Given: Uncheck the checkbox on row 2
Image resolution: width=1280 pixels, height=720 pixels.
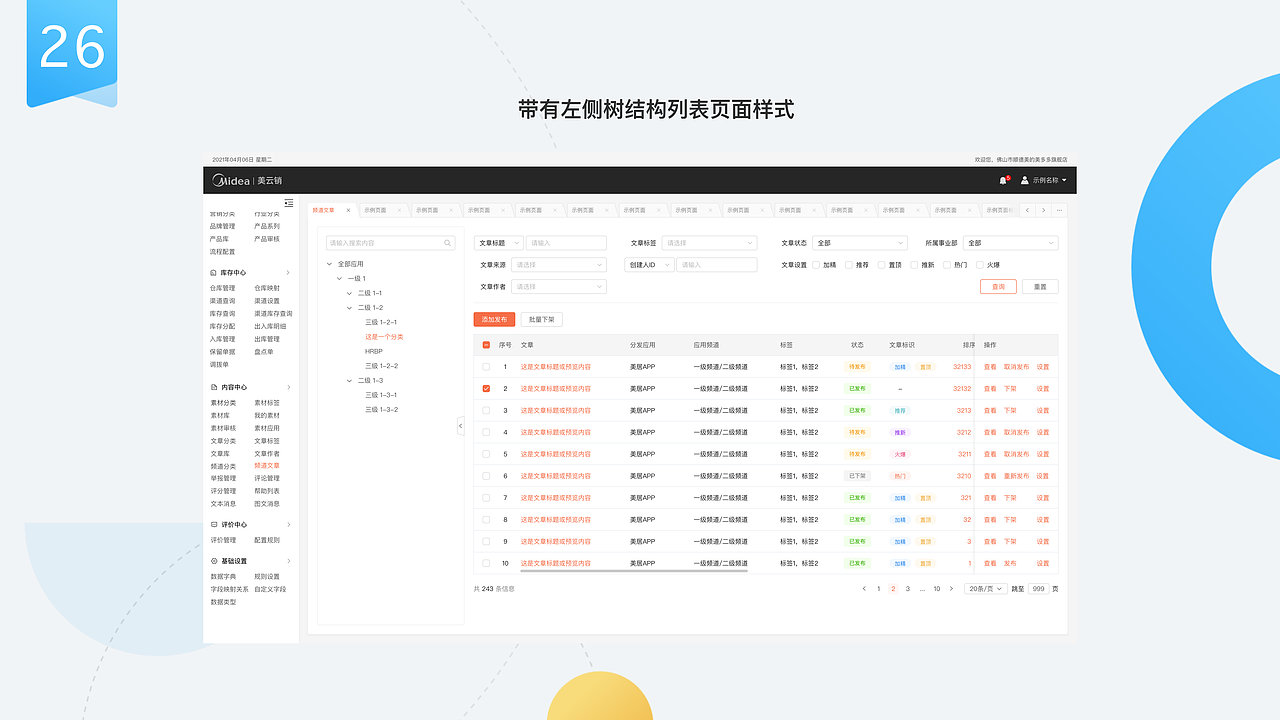Looking at the screenshot, I should [486, 388].
